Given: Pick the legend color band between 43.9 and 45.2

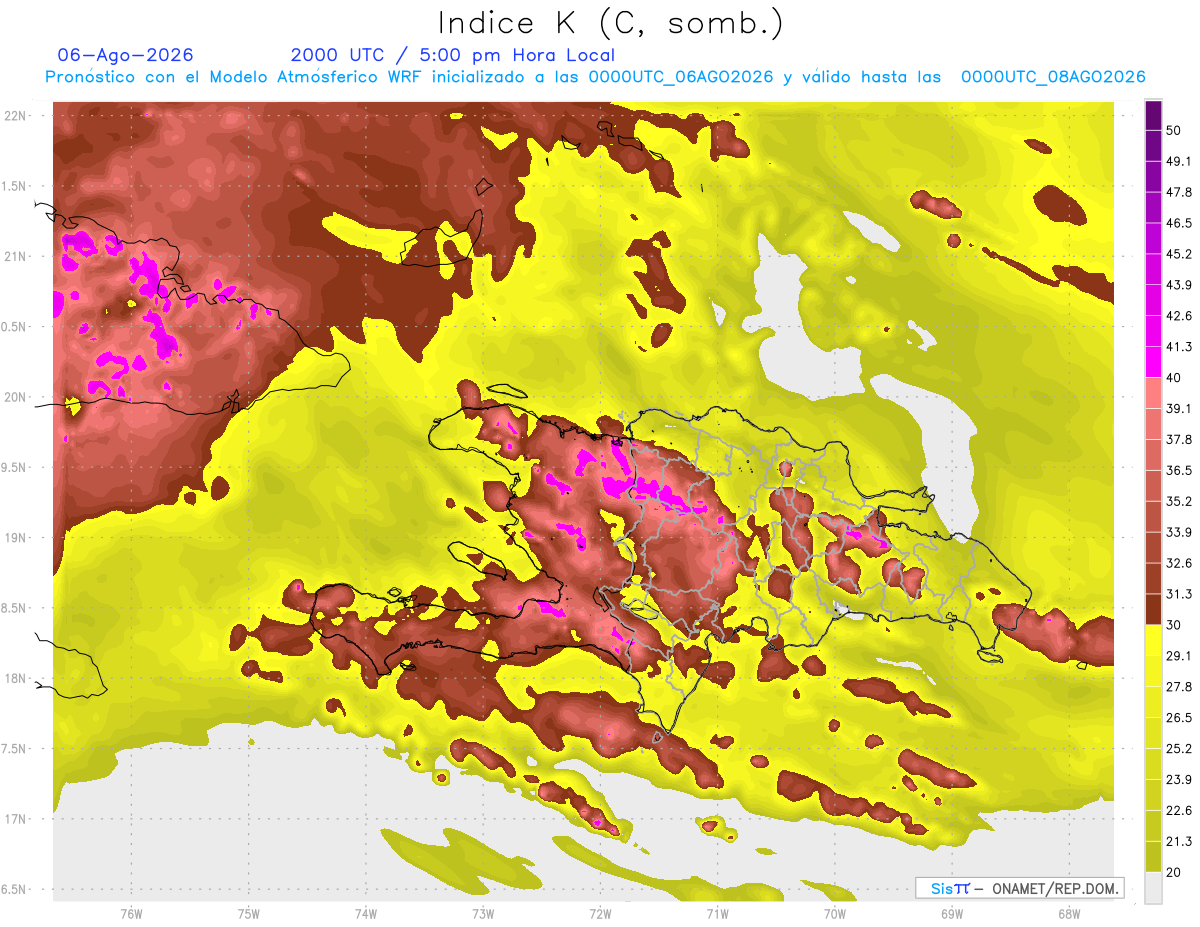Looking at the screenshot, I should [x=1154, y=269].
